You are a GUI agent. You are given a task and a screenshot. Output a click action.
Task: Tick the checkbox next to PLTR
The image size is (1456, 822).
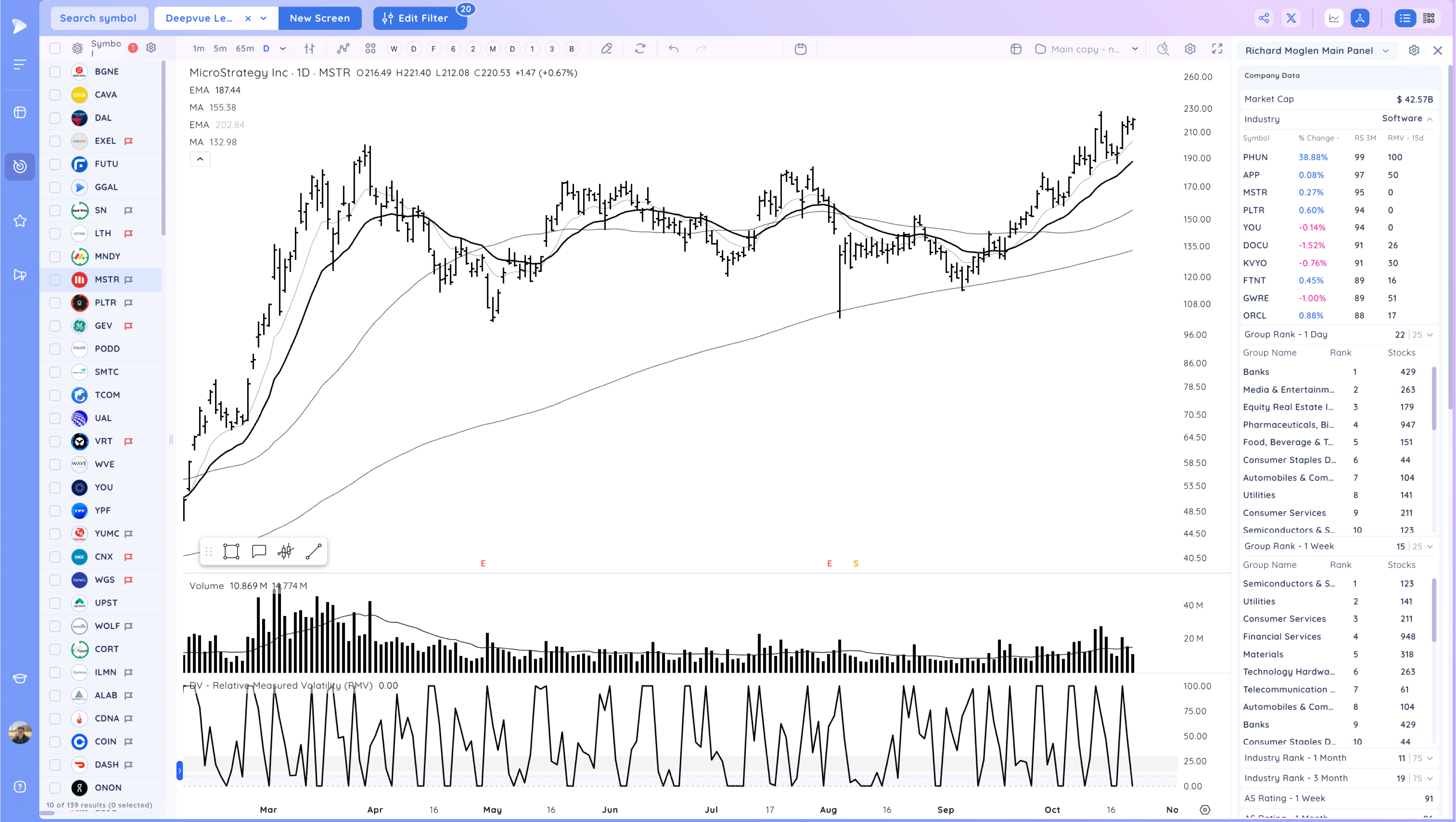coord(55,303)
